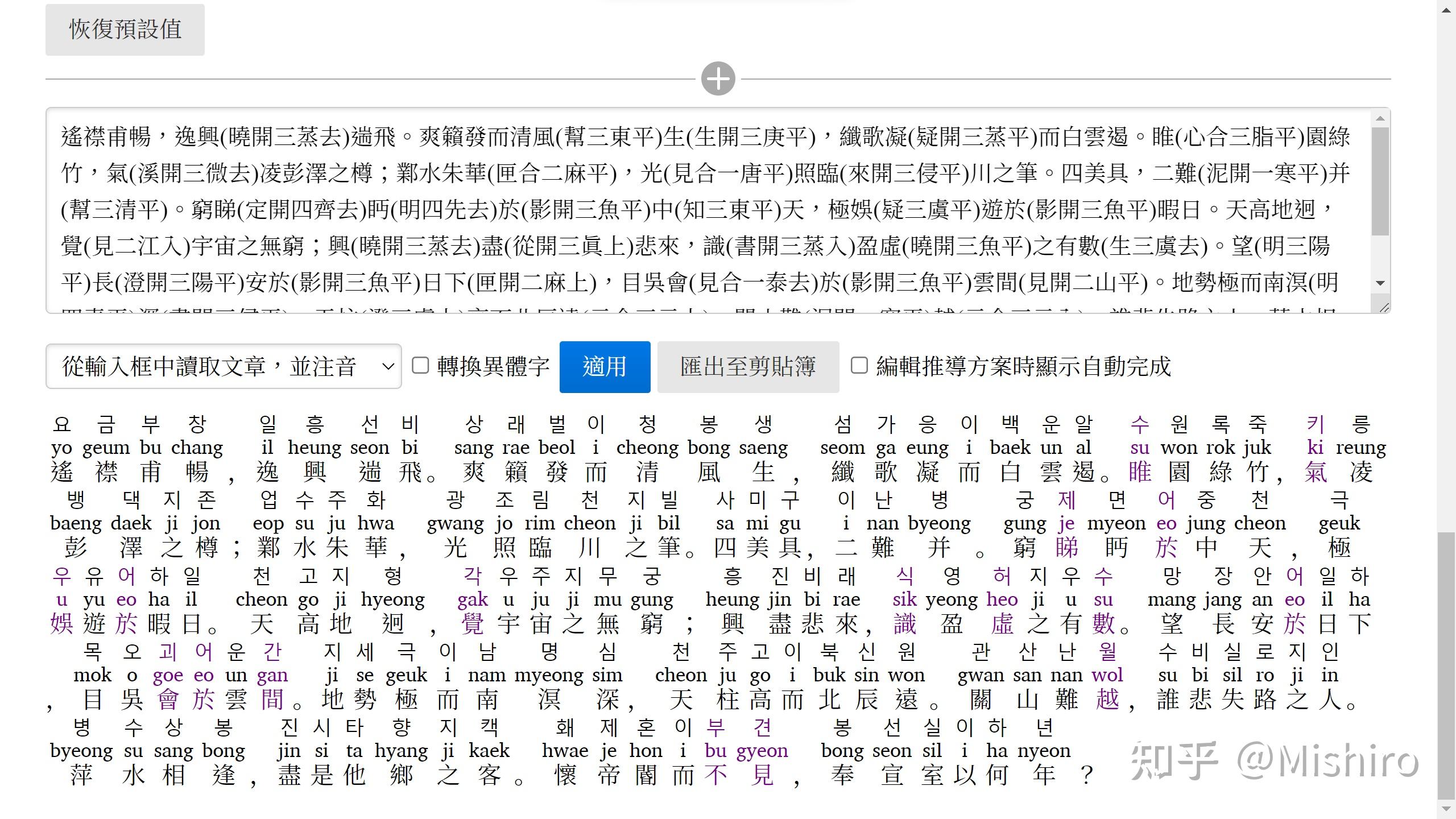Click the page's vertical scrollbar thumb
The height and width of the screenshot is (819, 1456).
pyautogui.click(x=1446, y=665)
